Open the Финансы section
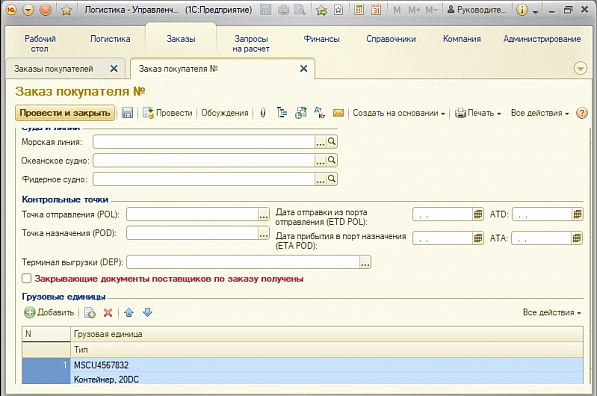This screenshot has height=396, width=597. [321, 39]
